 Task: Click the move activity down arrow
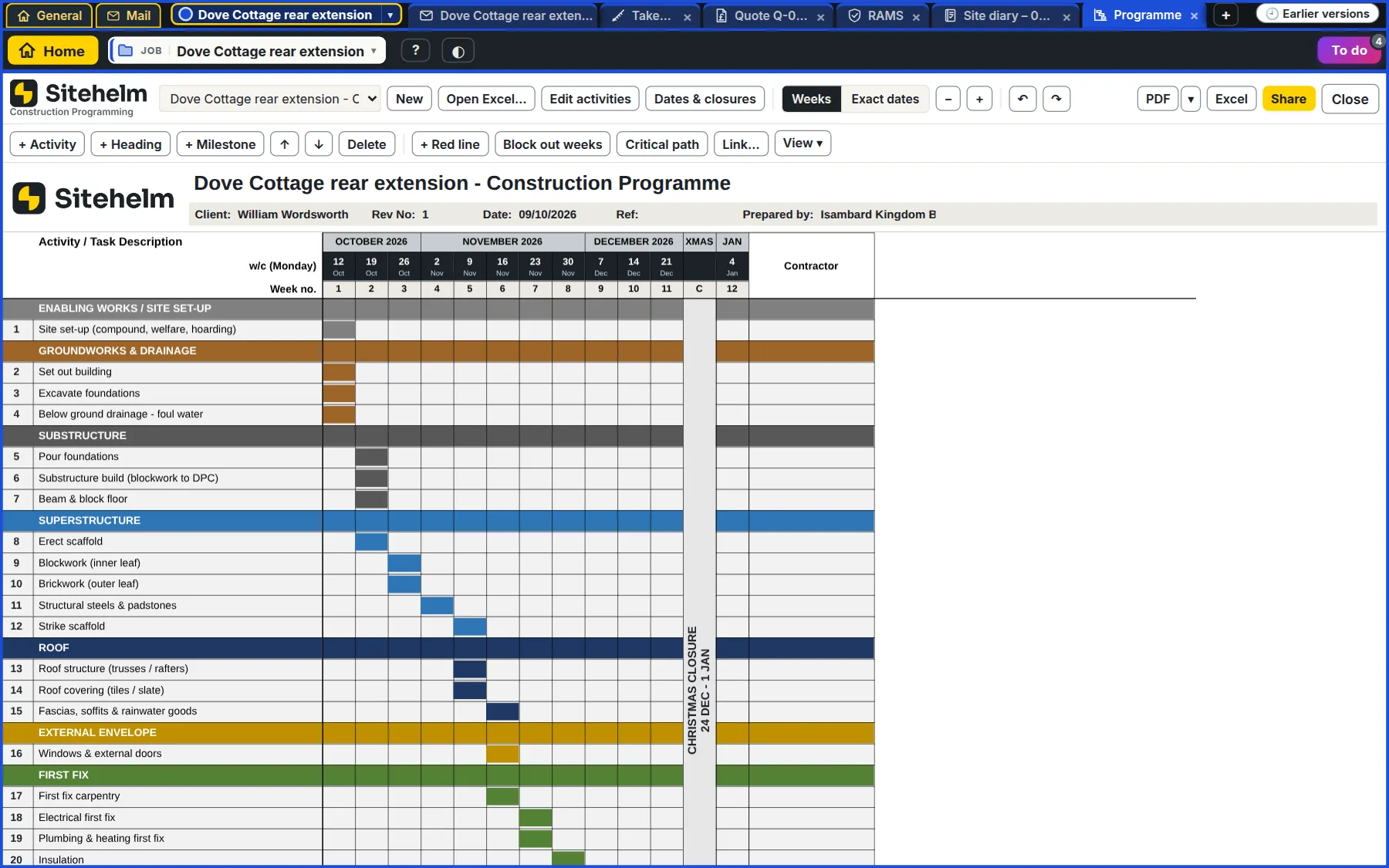[319, 144]
